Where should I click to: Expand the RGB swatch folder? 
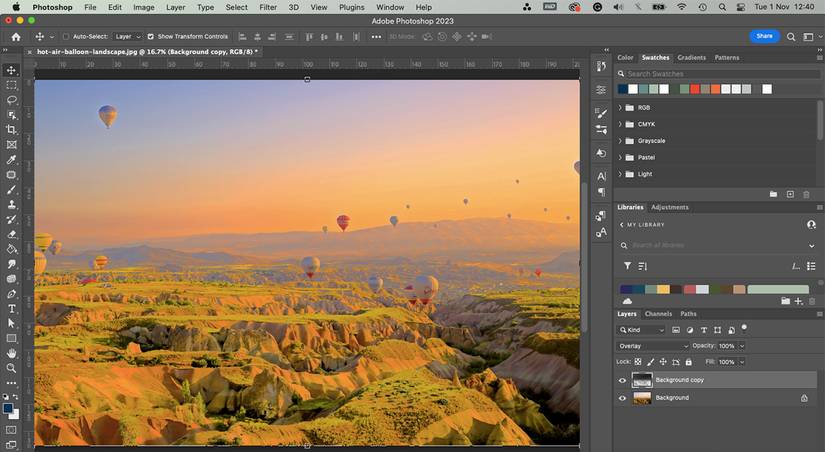(620, 107)
